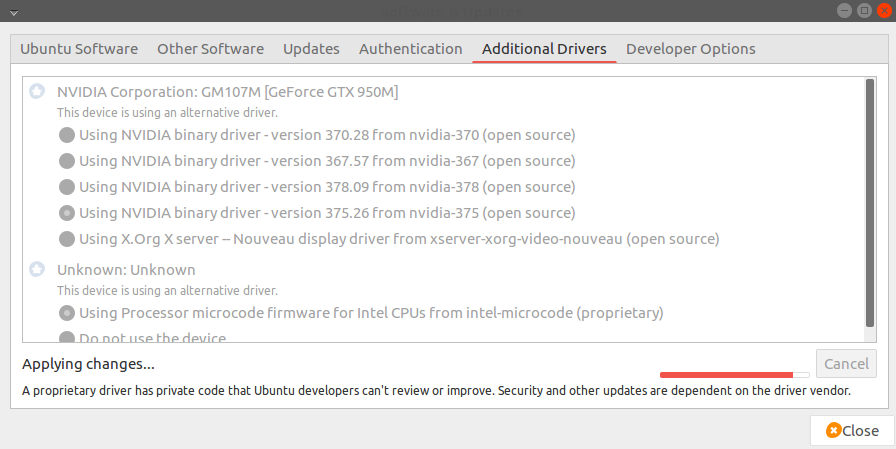Click the red applying-changes progress bar
The width and height of the screenshot is (896, 449).
pos(727,374)
